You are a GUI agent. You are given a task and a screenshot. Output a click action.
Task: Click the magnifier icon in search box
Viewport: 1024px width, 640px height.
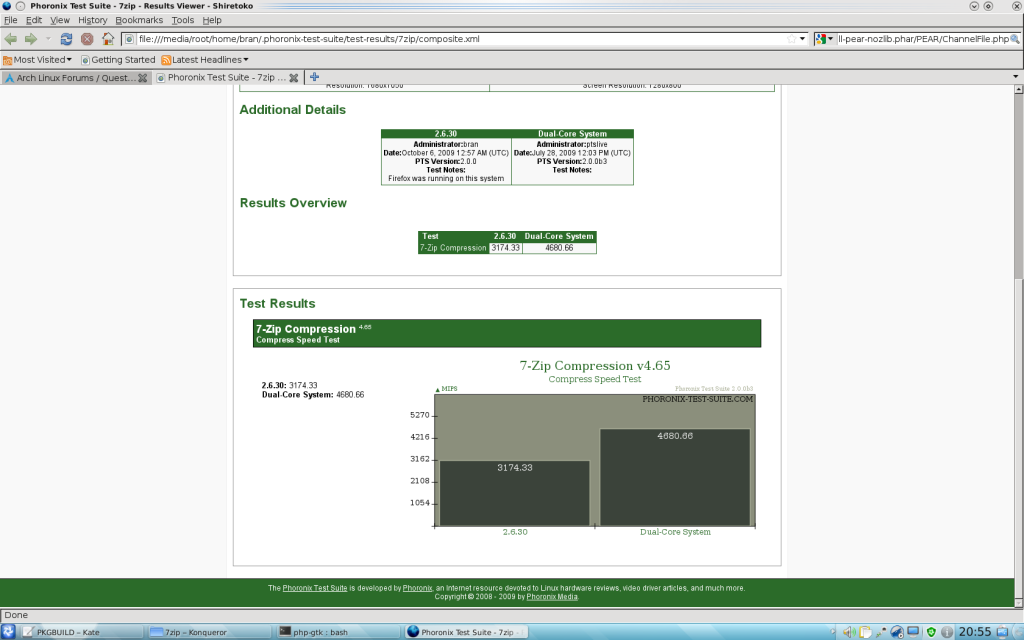pos(1015,39)
